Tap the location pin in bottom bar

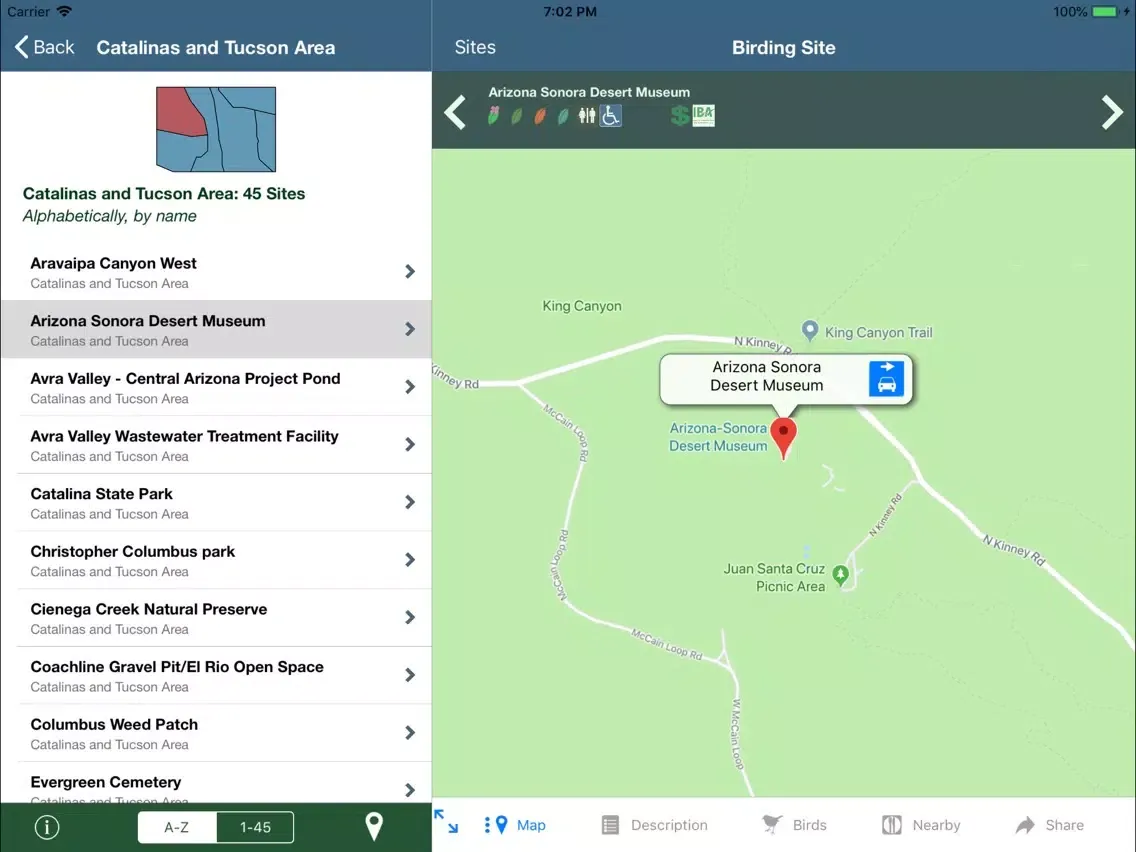[x=374, y=826]
